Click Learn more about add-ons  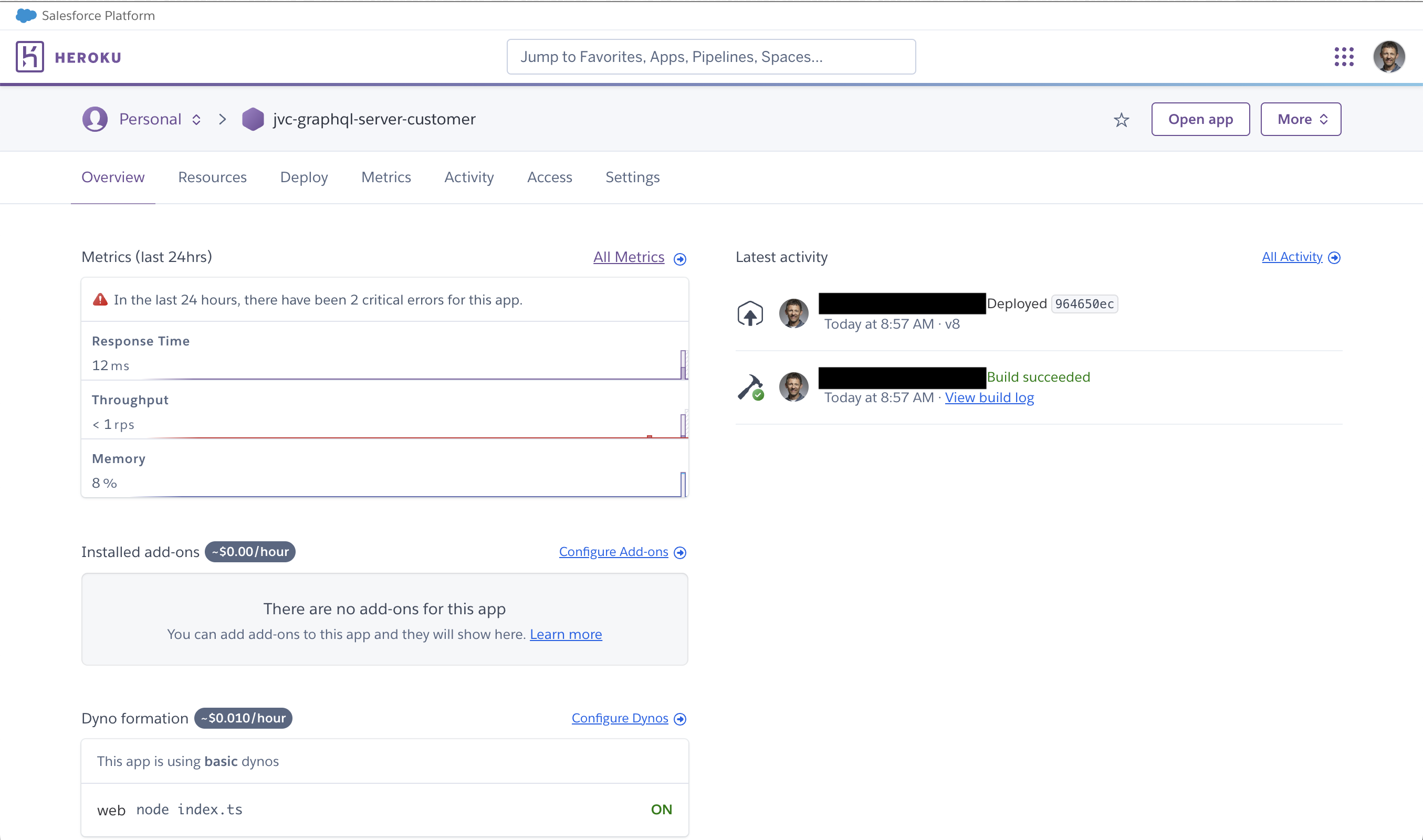[566, 634]
